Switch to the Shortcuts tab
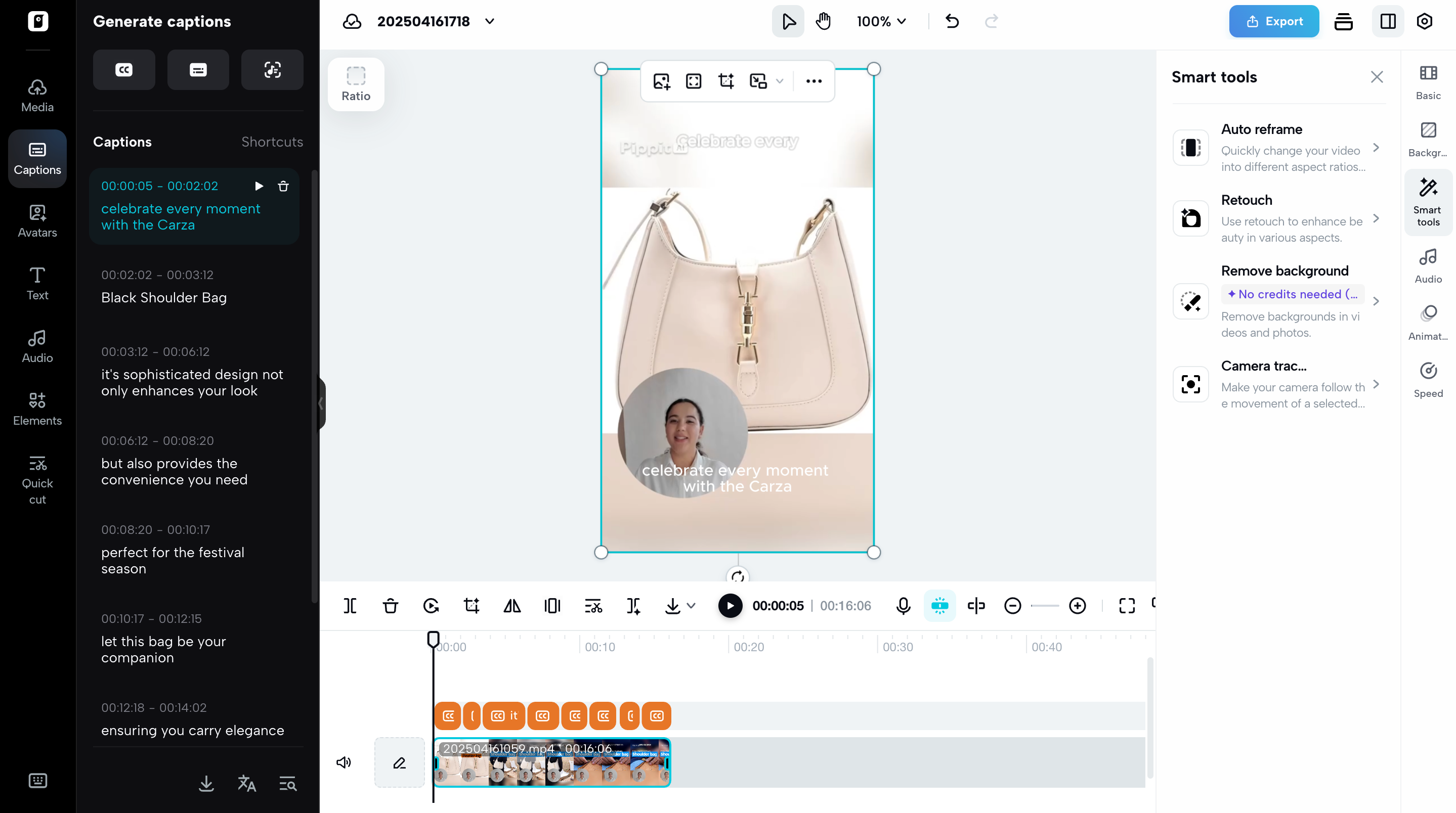 click(x=272, y=142)
